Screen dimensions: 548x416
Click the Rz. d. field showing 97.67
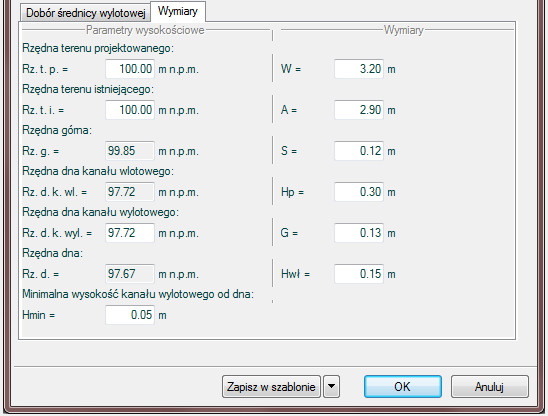(x=130, y=274)
